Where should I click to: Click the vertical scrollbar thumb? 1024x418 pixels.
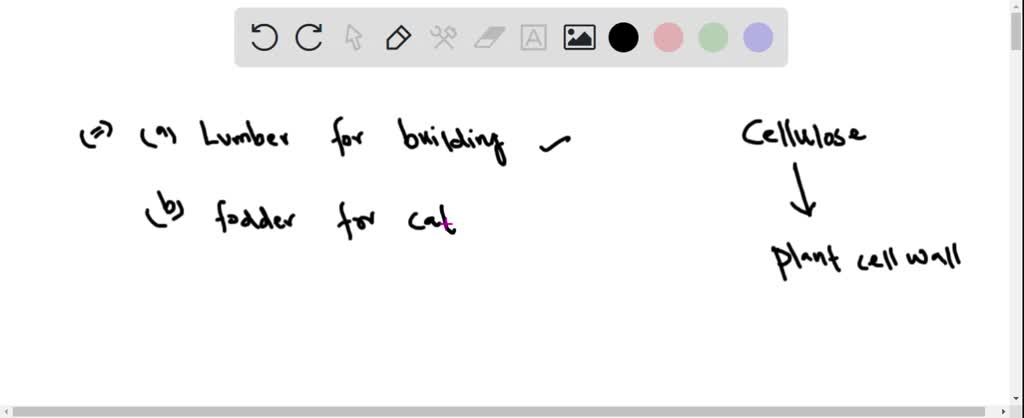pyautogui.click(x=1016, y=30)
